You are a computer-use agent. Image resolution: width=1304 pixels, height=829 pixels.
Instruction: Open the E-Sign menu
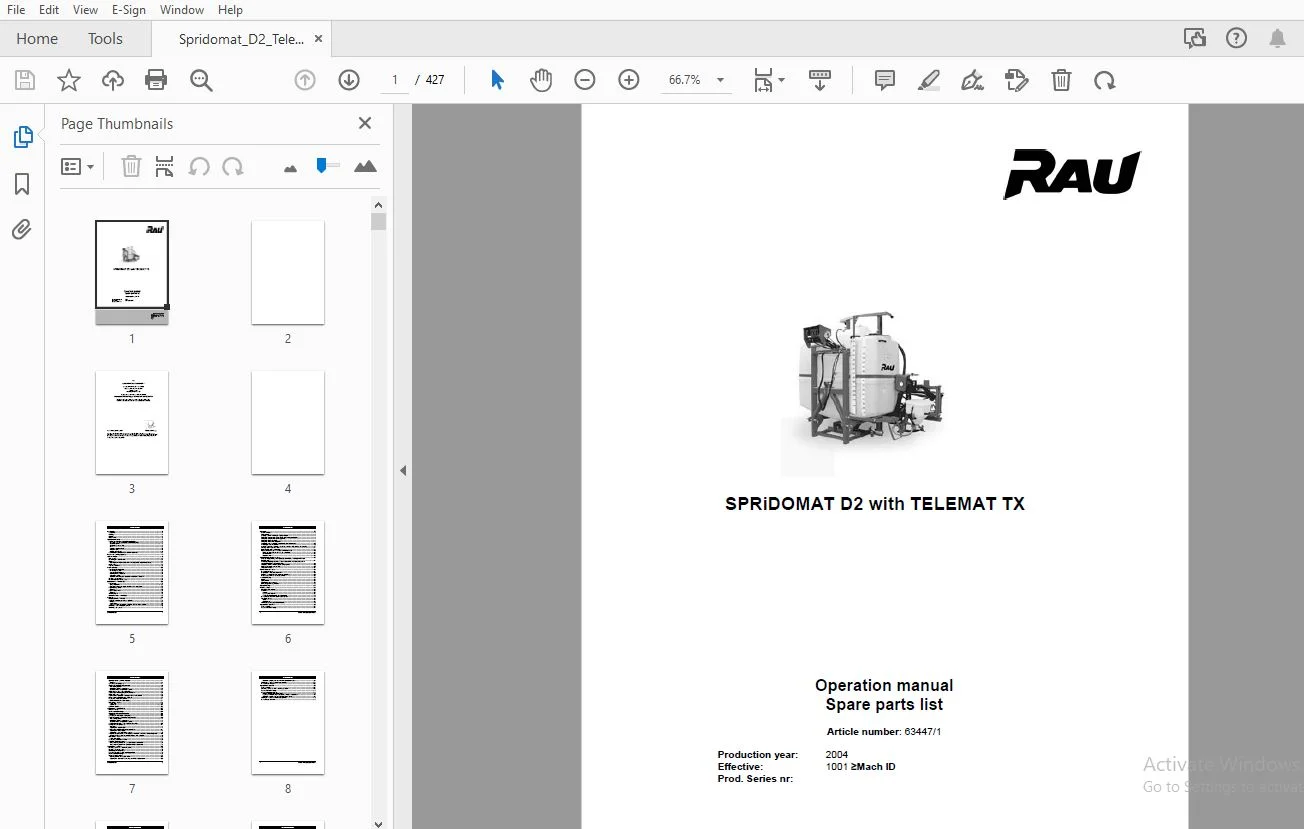129,10
